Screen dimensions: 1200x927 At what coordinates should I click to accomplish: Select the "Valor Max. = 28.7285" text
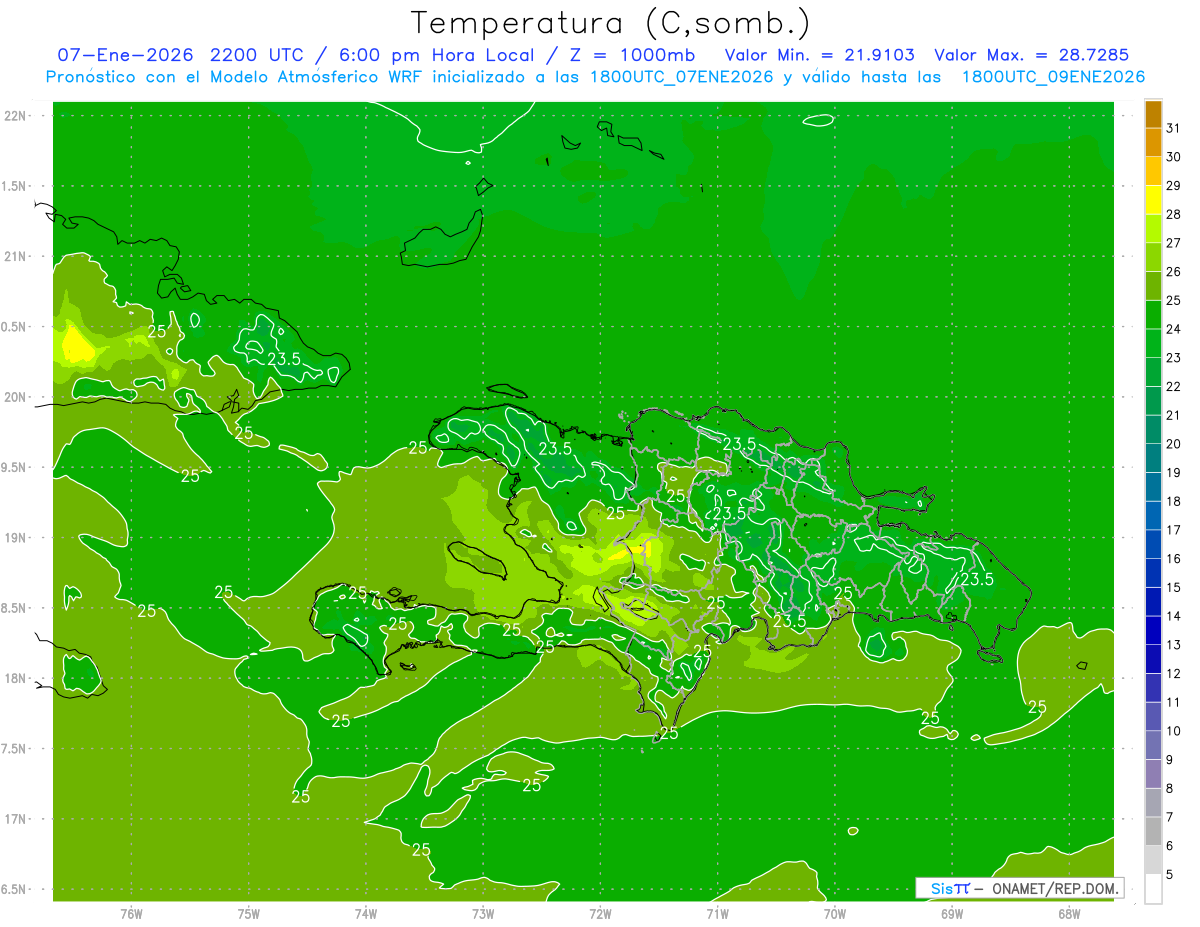click(x=1030, y=55)
